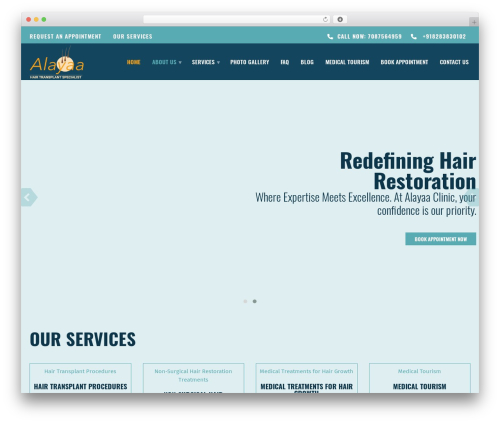Open Medical Treatments for Hair Growth card
The image size is (500, 423).
point(306,378)
